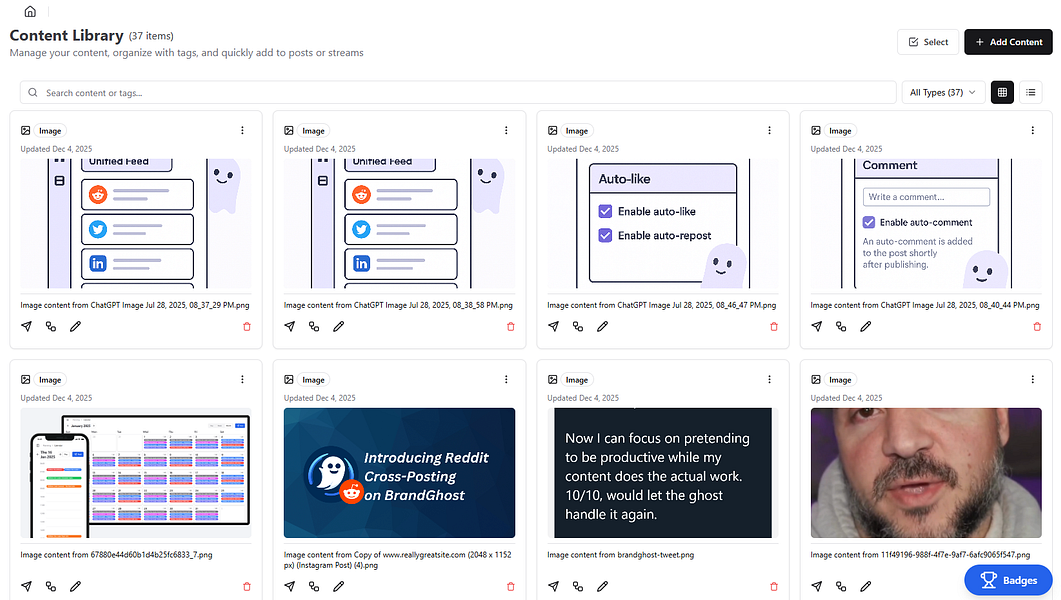Edit the 08_46_47 PM image content
The height and width of the screenshot is (600, 1061).
602,326
